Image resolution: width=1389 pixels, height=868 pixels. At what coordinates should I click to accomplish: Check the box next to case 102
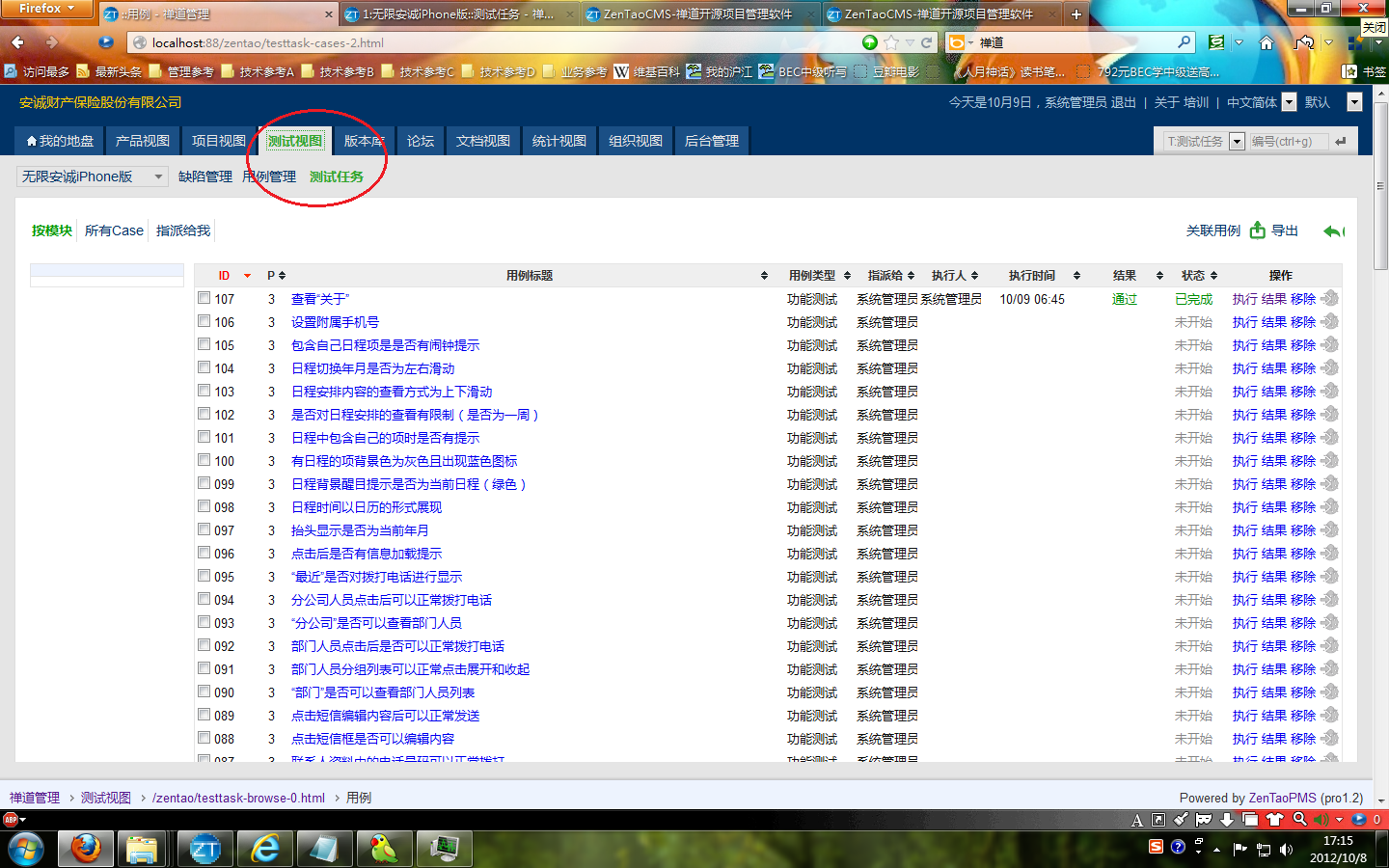(x=204, y=414)
